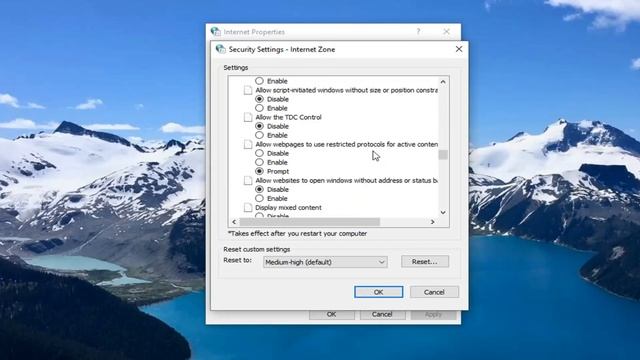Click 'Takes effect after you restart' note
Screen dimensions: 640x360
pyautogui.click(x=297, y=233)
